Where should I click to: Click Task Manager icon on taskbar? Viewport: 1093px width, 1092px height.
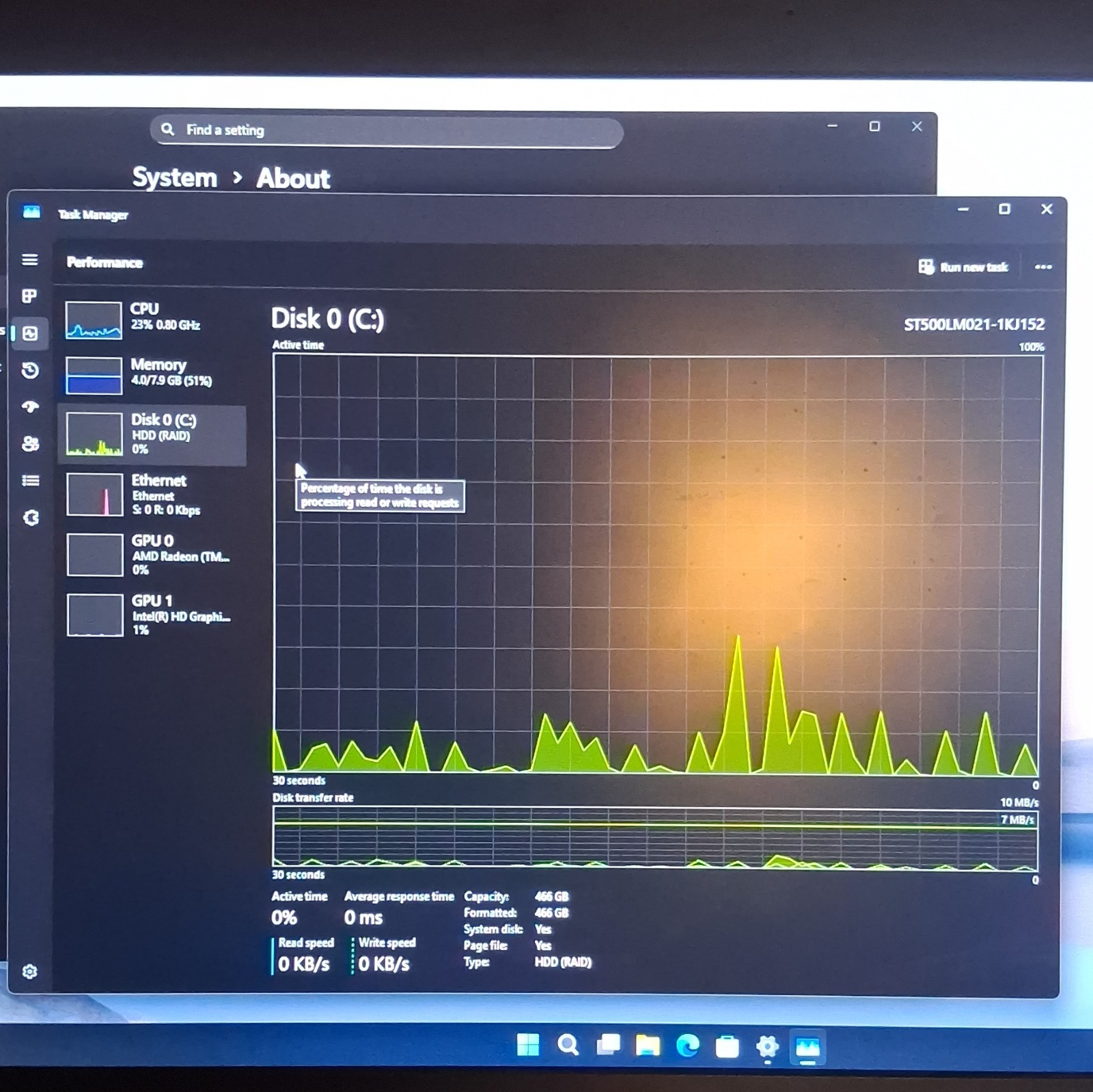tap(807, 1047)
